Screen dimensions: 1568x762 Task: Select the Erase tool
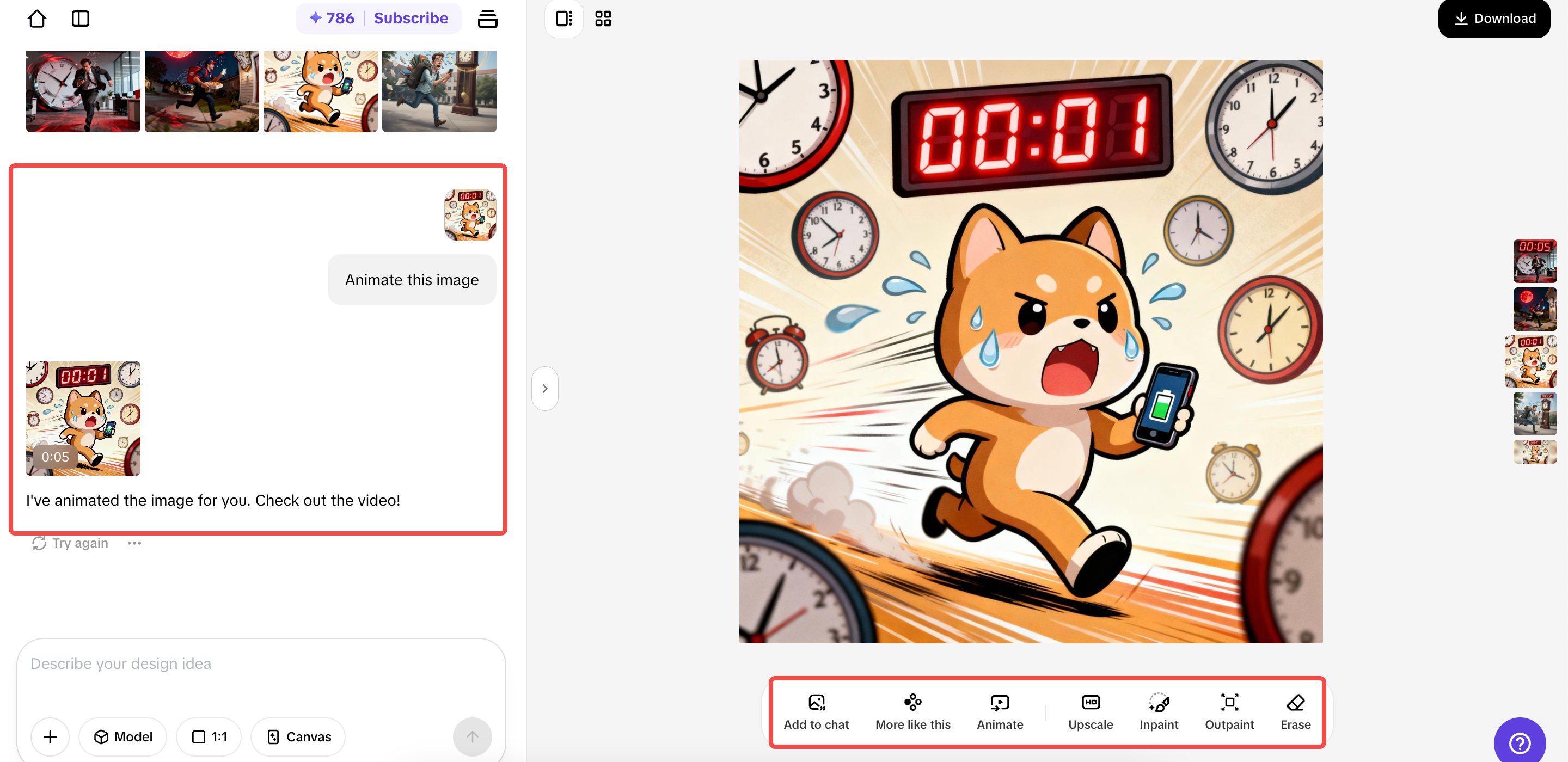(x=1295, y=711)
